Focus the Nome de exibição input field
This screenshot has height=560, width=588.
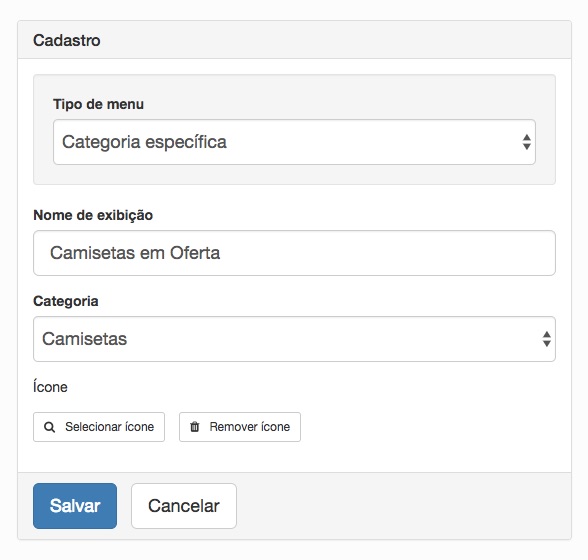[294, 253]
